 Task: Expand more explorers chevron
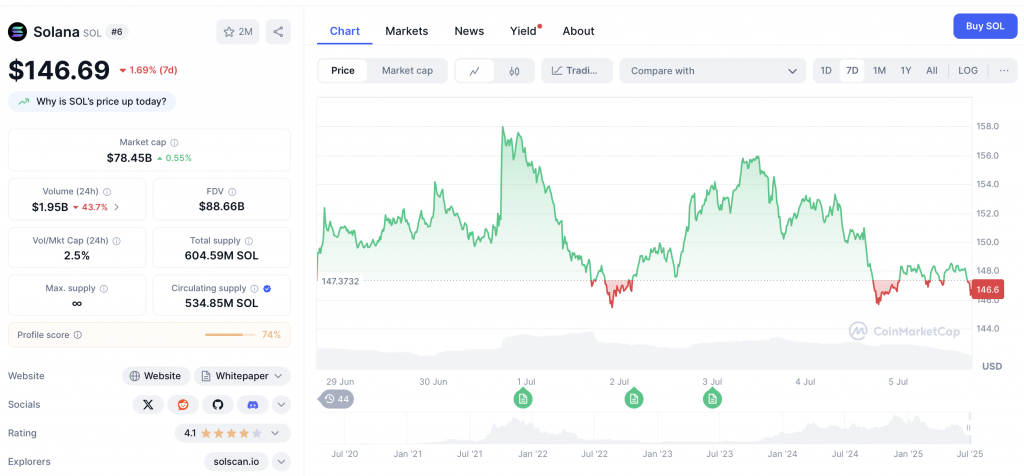tap(281, 462)
